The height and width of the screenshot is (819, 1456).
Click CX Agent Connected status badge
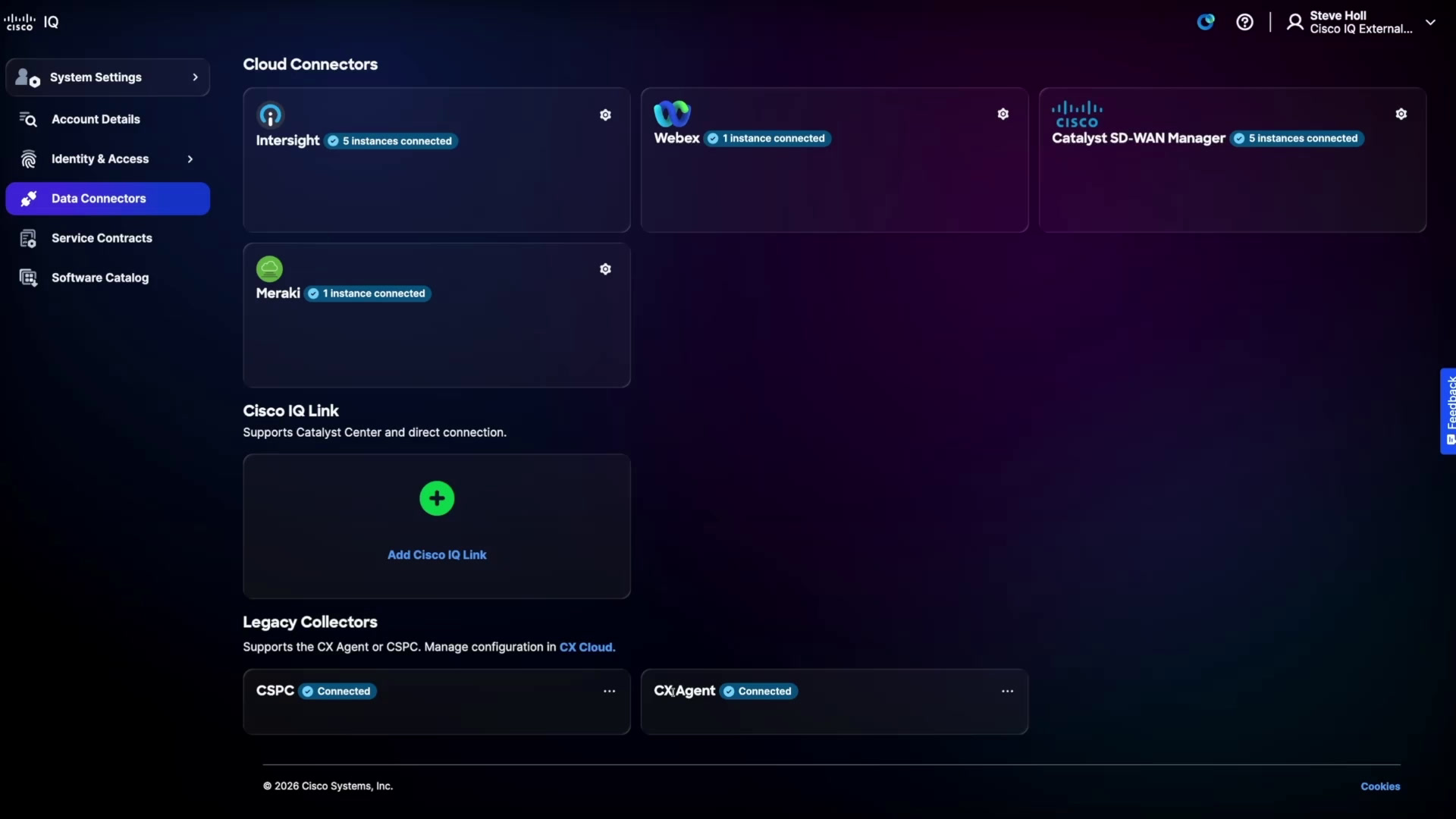tap(758, 692)
